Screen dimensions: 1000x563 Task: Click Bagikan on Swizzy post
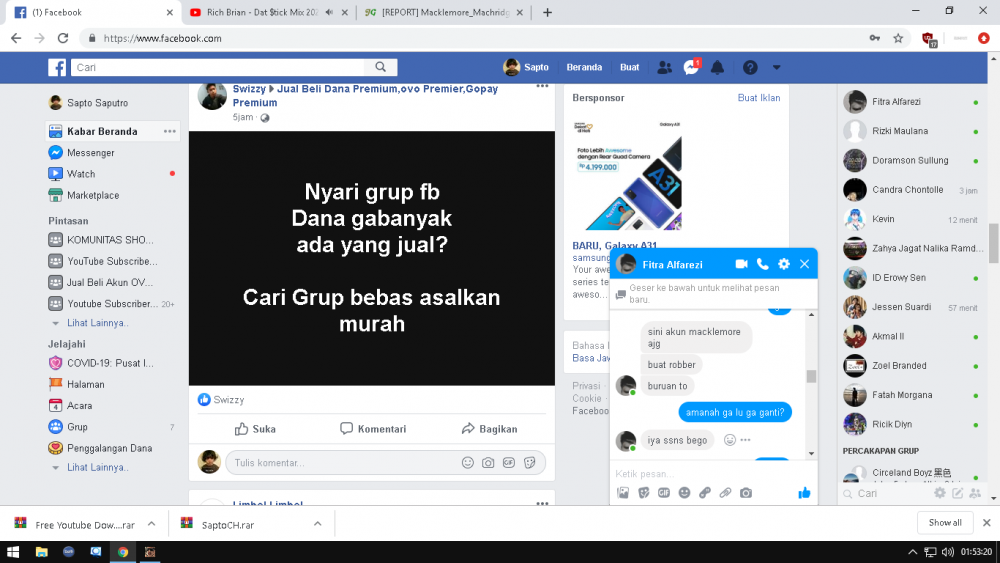click(x=489, y=429)
